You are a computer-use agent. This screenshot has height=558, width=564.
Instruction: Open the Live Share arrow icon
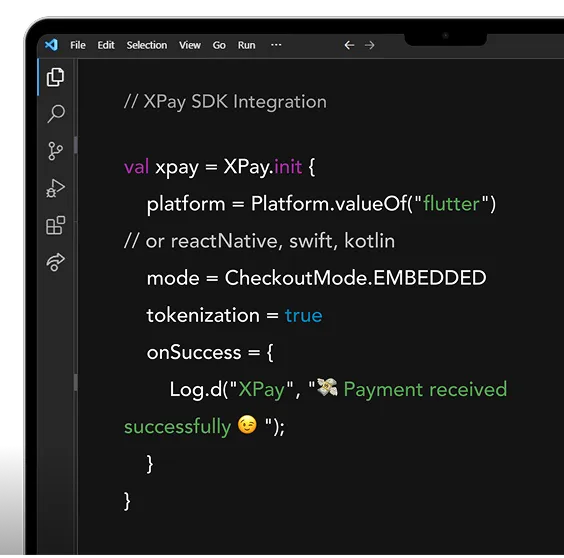click(x=55, y=262)
